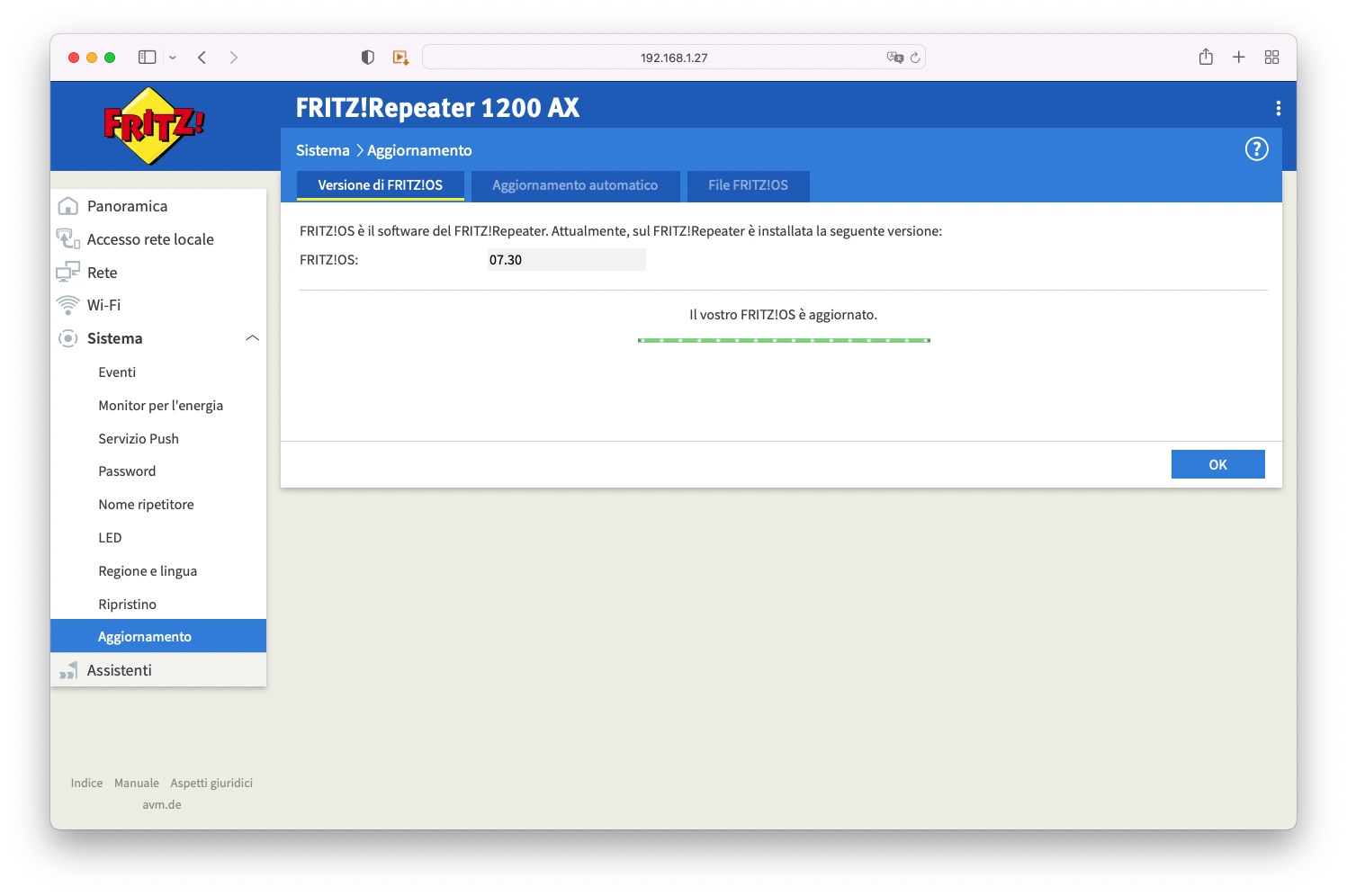
Task: Click the FRITZ! logo
Action: pyautogui.click(x=154, y=126)
